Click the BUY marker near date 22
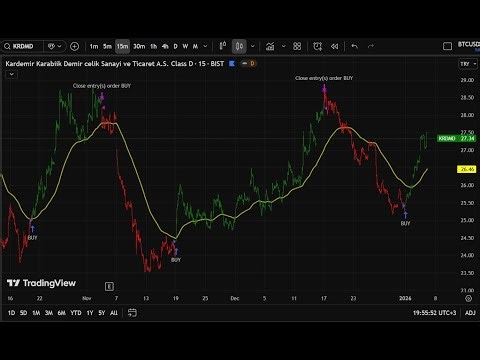480x360 pixels. pos(32,238)
